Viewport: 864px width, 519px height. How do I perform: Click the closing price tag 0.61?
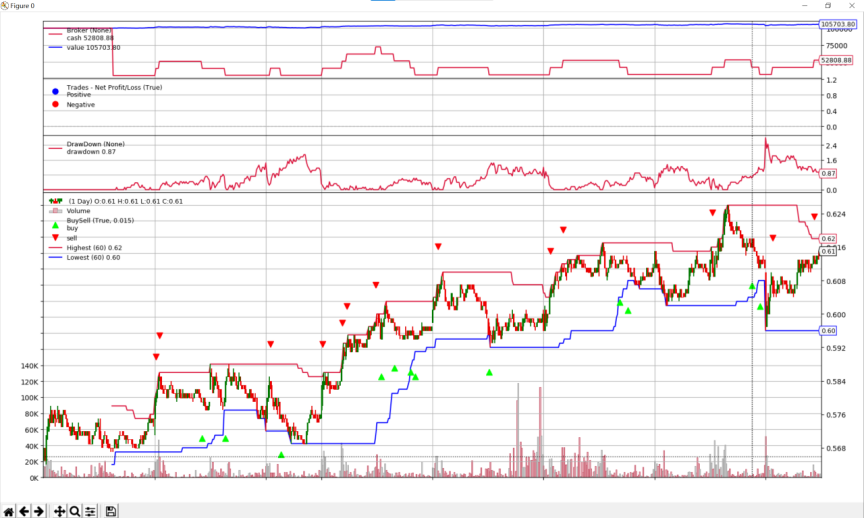coord(828,251)
